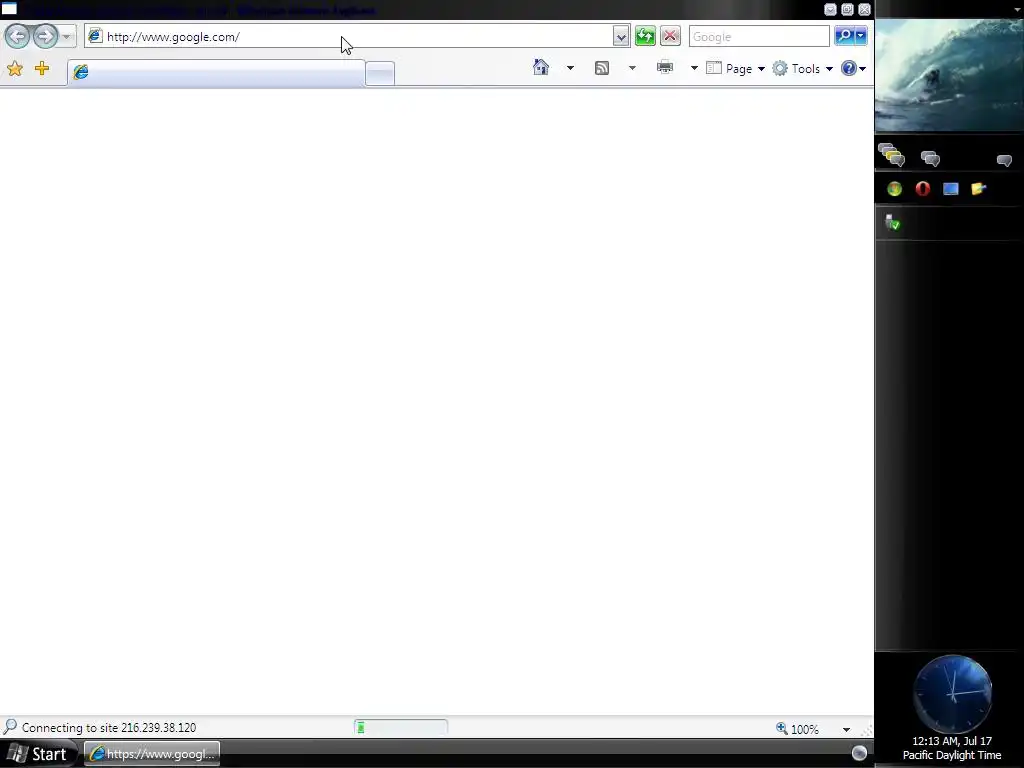Launch the green globe browser icon in the sidebar
The image size is (1024, 768).
coord(895,189)
